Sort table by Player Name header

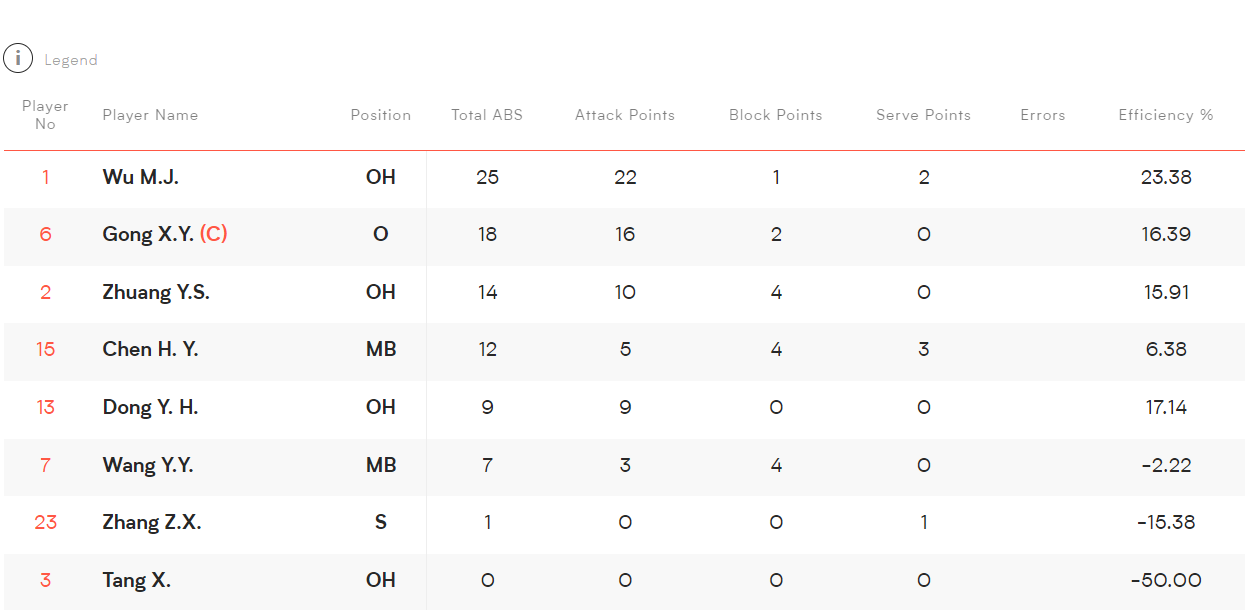point(150,115)
